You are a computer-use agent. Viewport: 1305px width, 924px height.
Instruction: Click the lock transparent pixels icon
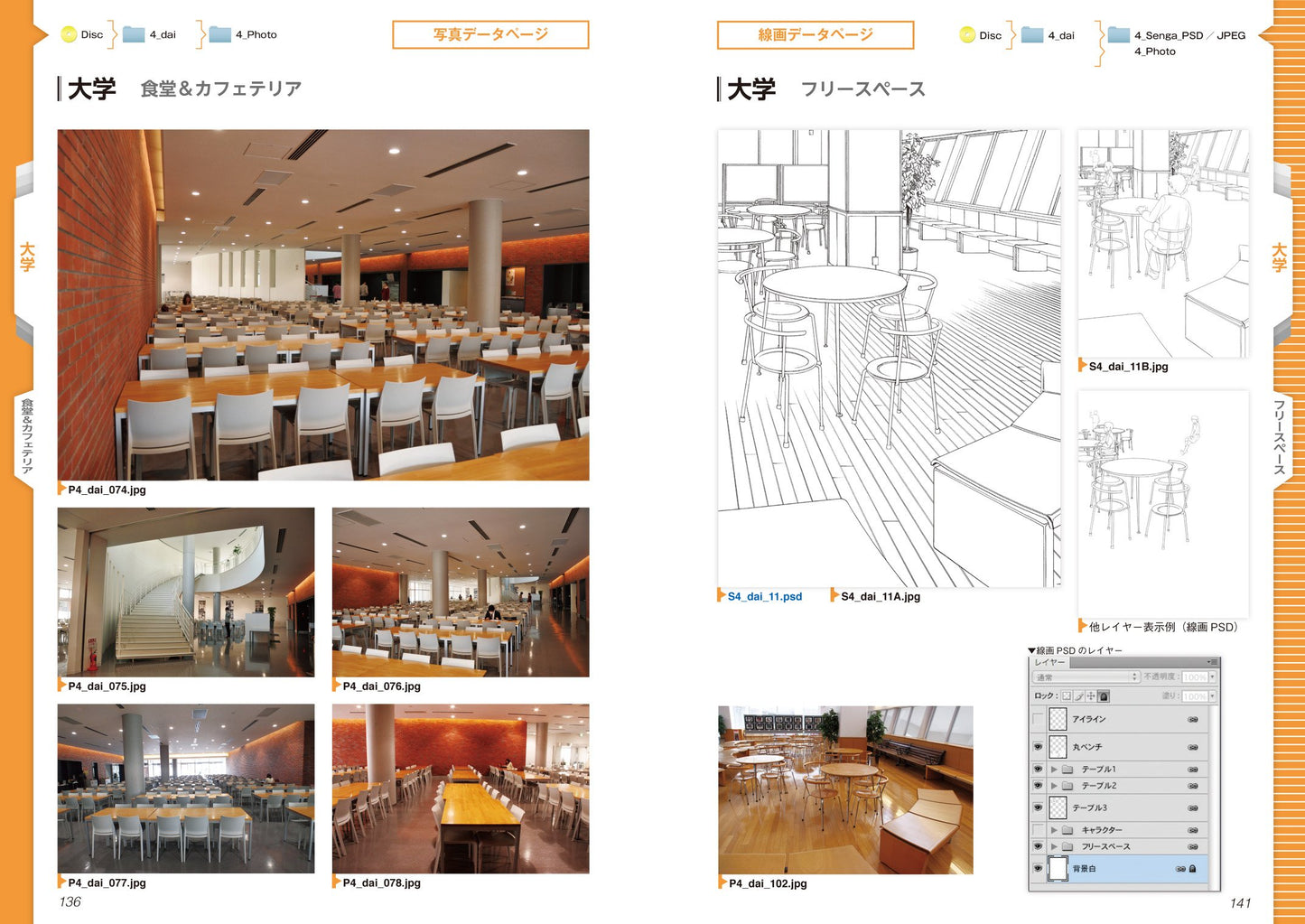point(1067,696)
